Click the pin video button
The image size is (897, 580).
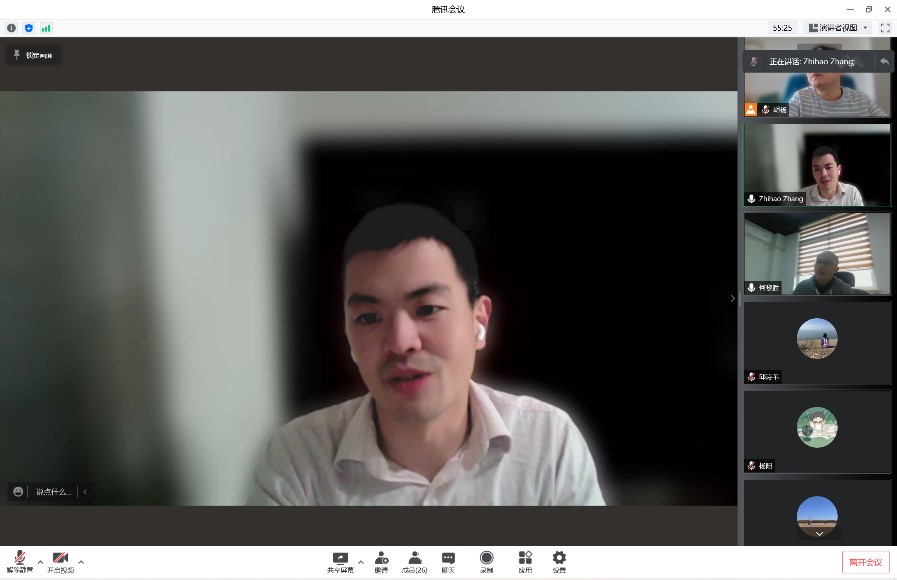point(35,55)
